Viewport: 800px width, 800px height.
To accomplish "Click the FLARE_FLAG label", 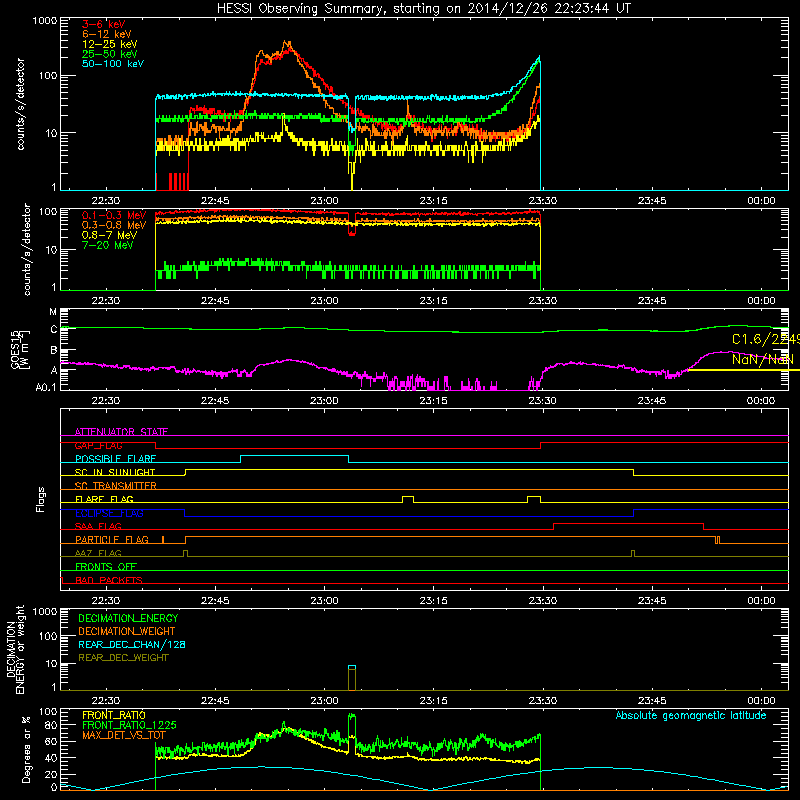I will tap(104, 499).
